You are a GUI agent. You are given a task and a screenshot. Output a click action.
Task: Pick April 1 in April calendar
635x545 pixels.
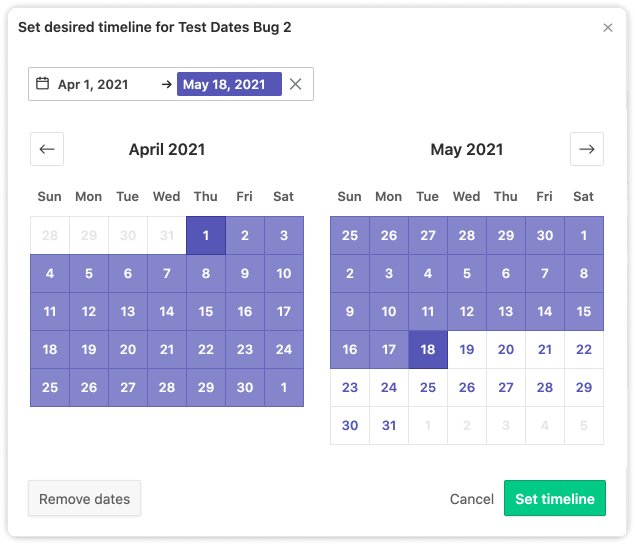(206, 235)
